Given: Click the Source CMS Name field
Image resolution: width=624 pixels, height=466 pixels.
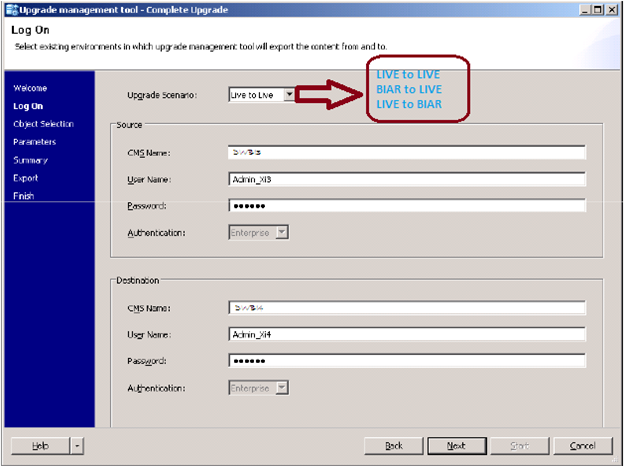Looking at the screenshot, I should point(406,152).
